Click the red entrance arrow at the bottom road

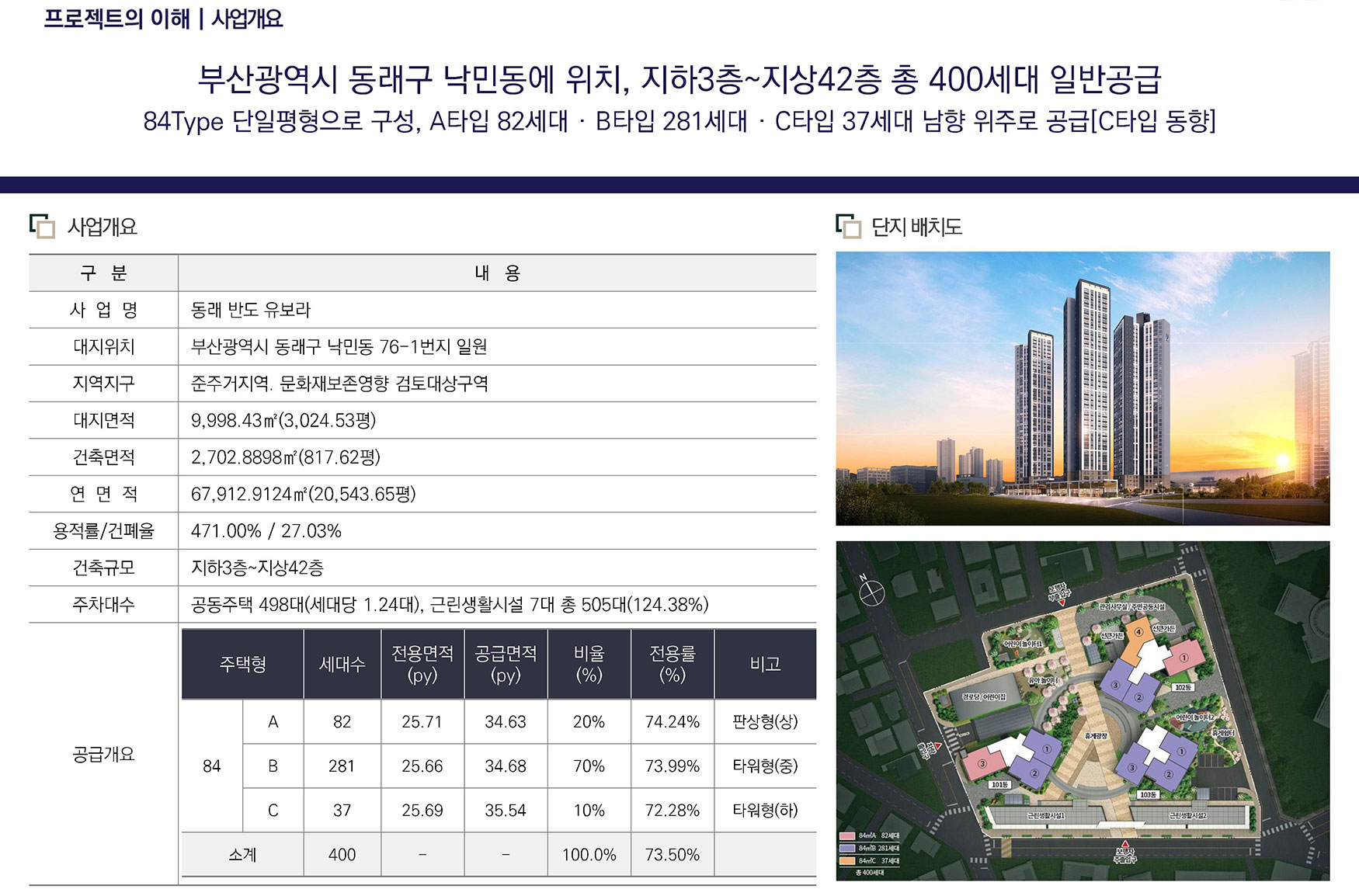1125,842
